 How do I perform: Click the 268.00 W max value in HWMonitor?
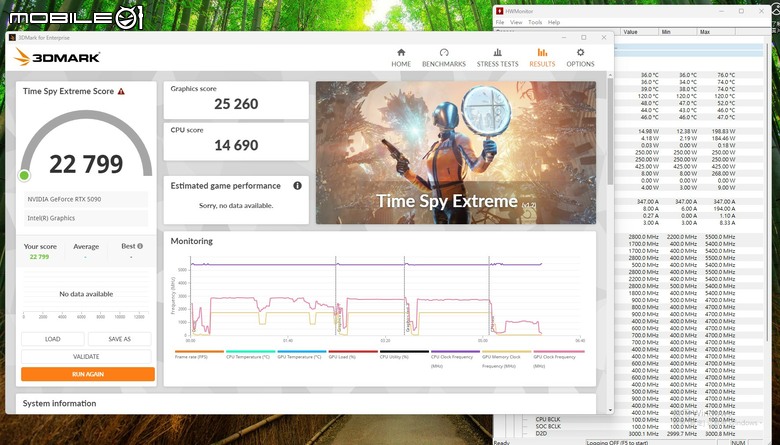coord(724,174)
